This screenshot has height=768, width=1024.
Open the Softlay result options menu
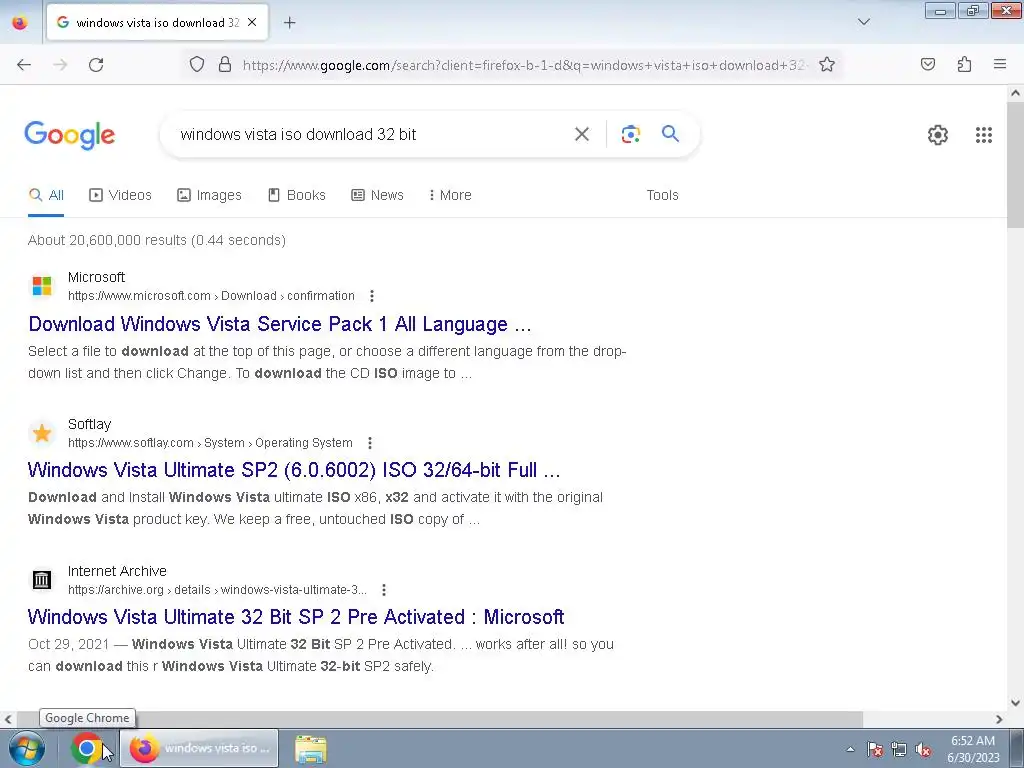(x=370, y=443)
